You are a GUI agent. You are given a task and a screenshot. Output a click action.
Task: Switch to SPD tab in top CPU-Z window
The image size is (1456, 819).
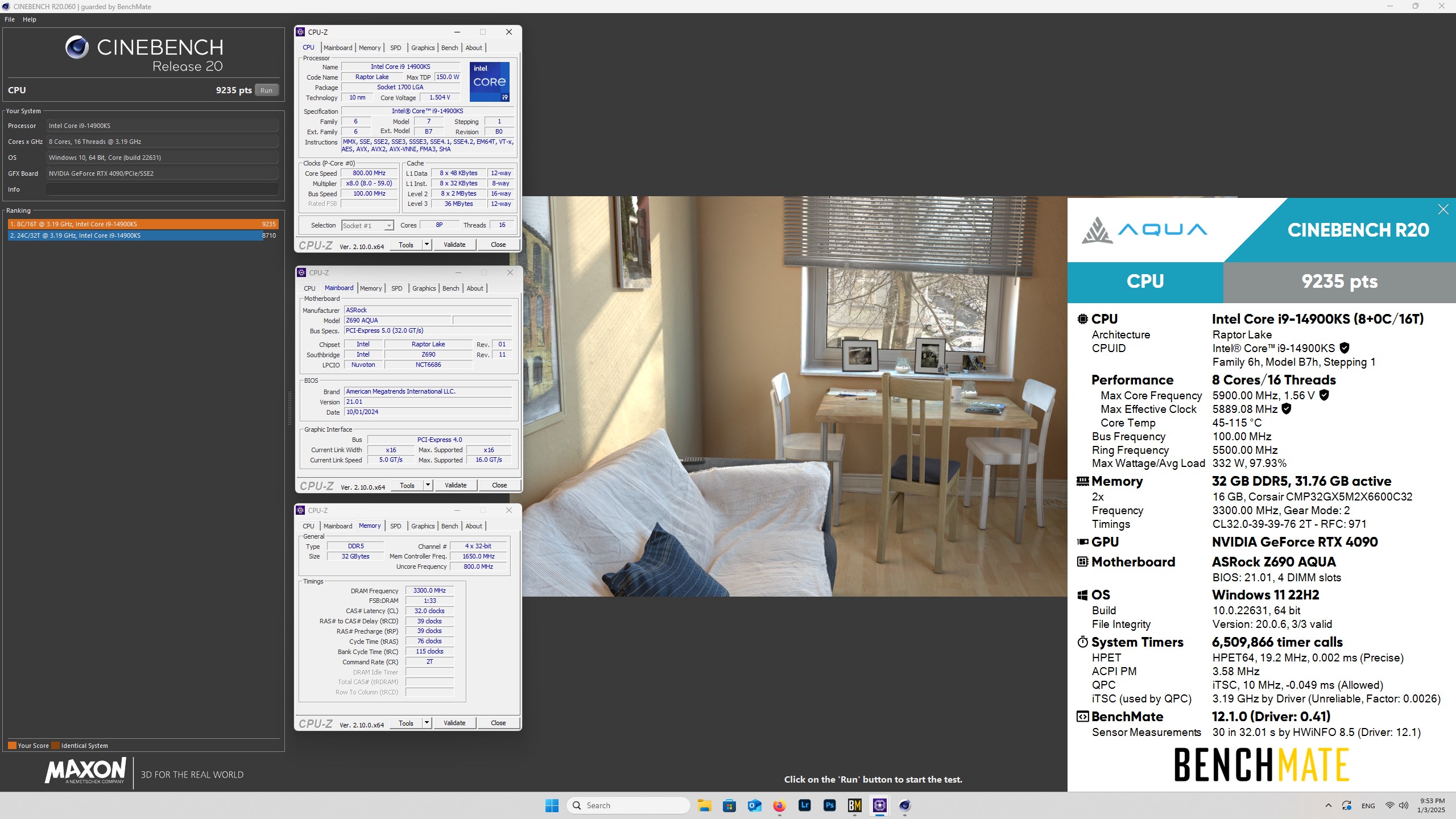pyautogui.click(x=396, y=48)
